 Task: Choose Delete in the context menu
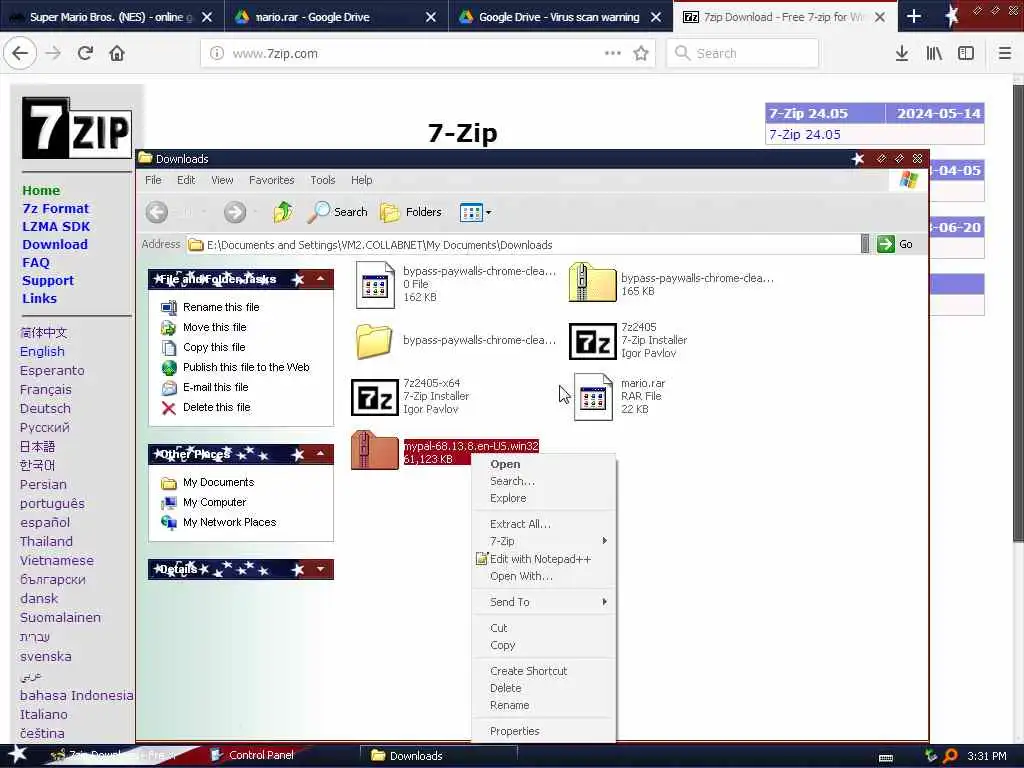pos(543,688)
